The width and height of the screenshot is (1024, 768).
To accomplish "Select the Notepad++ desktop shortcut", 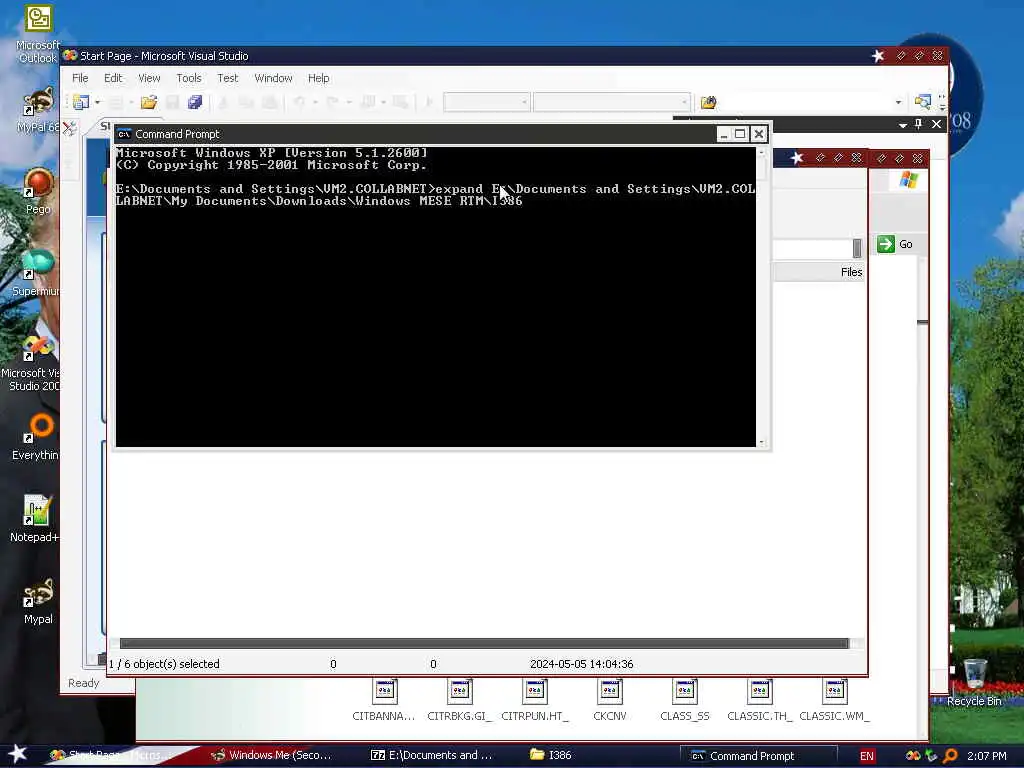I will pos(35,519).
